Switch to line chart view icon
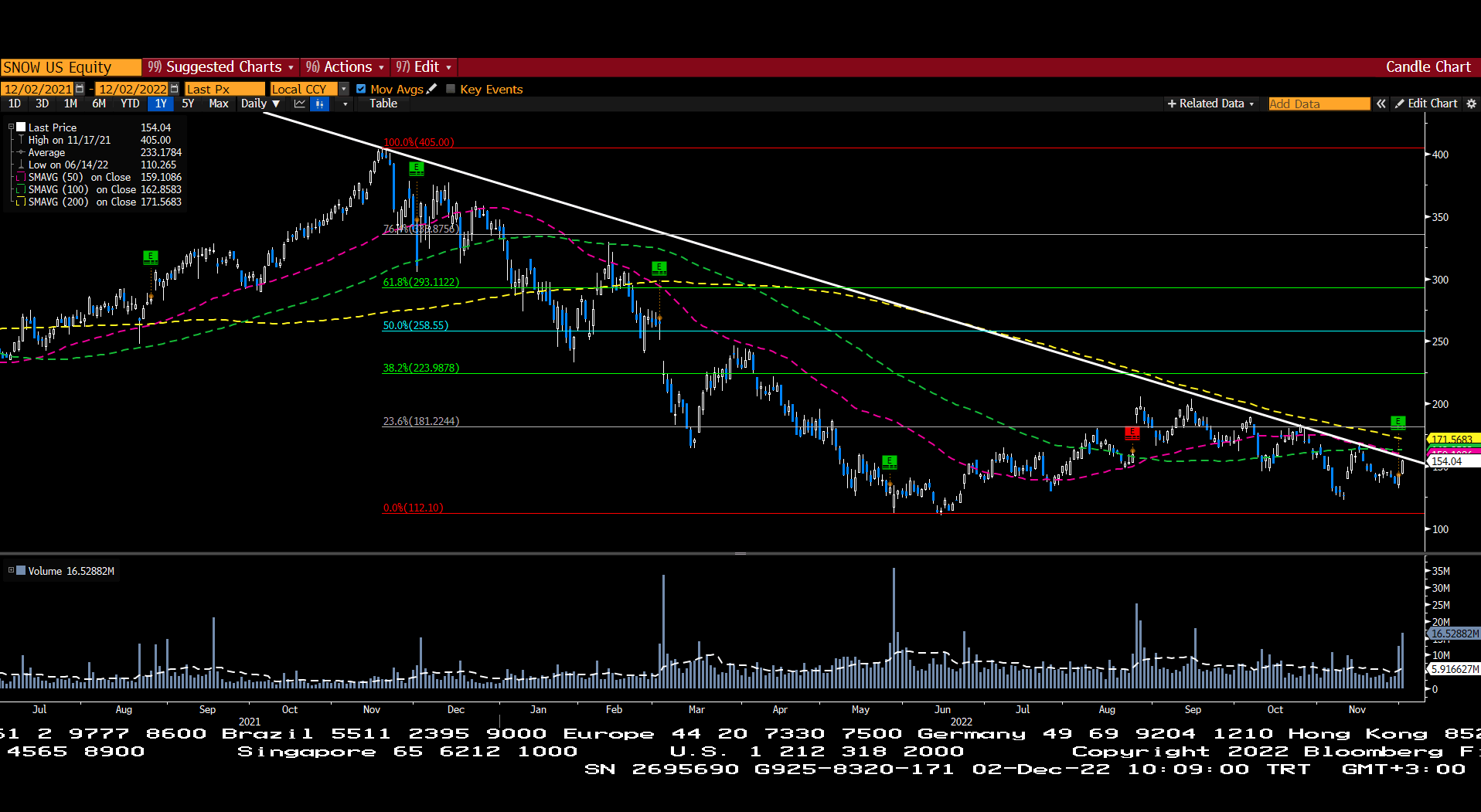Viewport: 1481px width, 812px height. pyautogui.click(x=300, y=104)
